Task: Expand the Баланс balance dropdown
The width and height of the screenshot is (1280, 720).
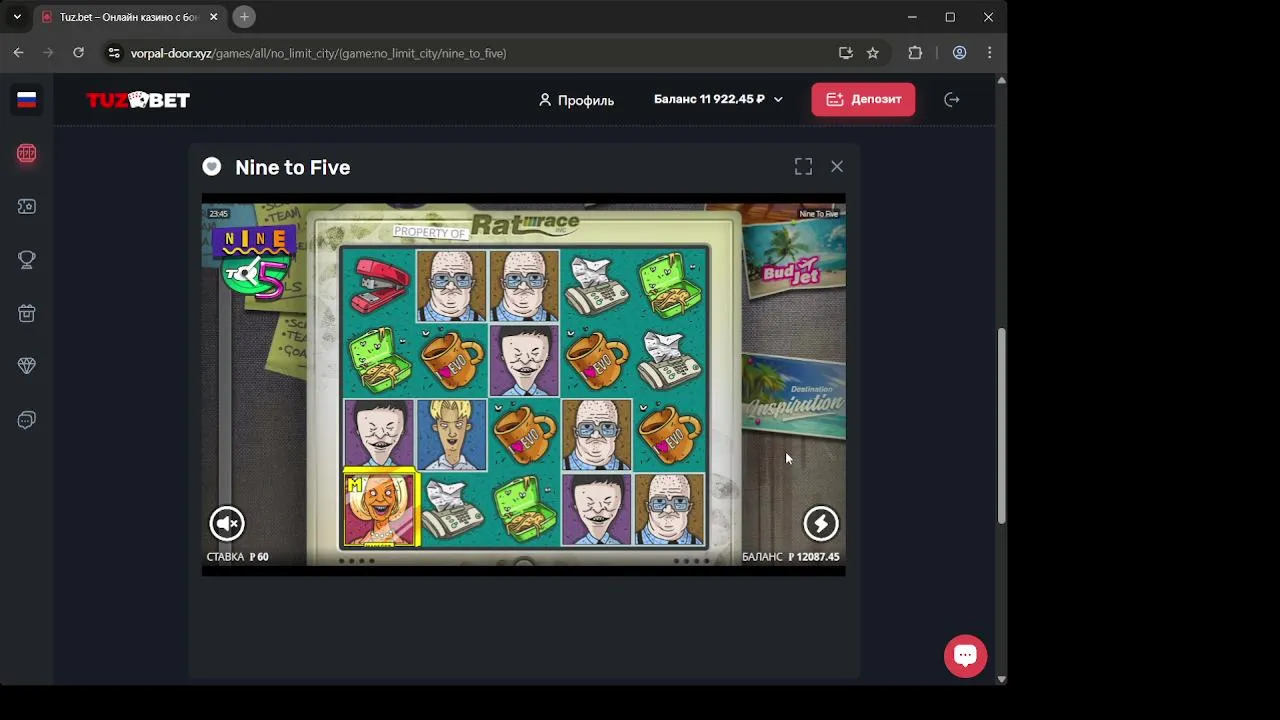Action: [718, 99]
